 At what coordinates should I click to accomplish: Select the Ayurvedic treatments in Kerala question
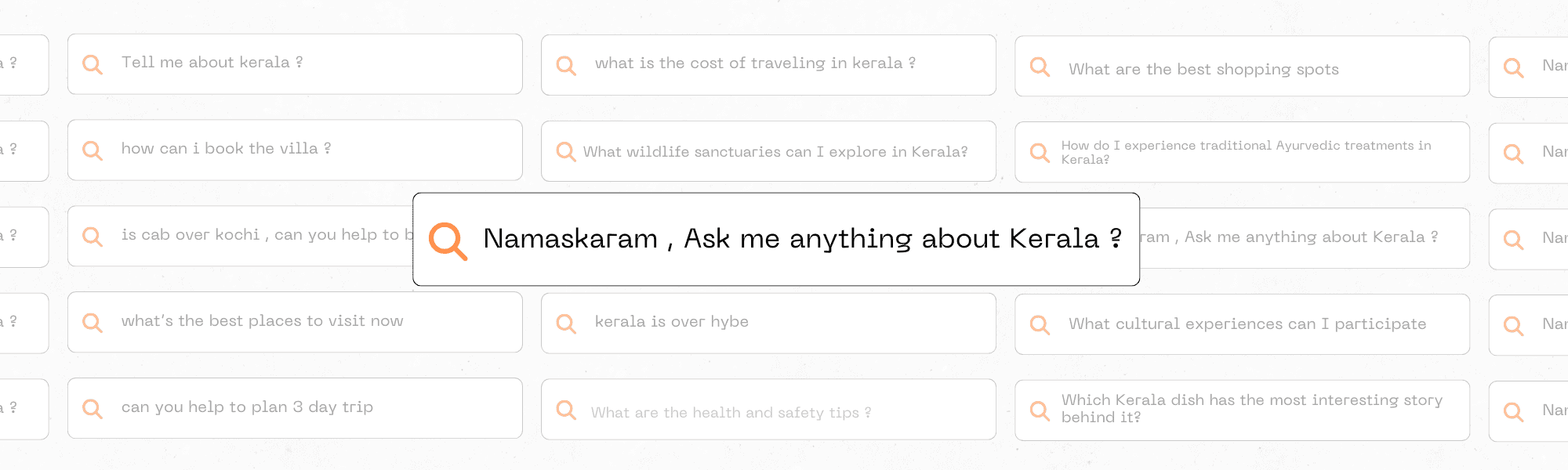1242,152
